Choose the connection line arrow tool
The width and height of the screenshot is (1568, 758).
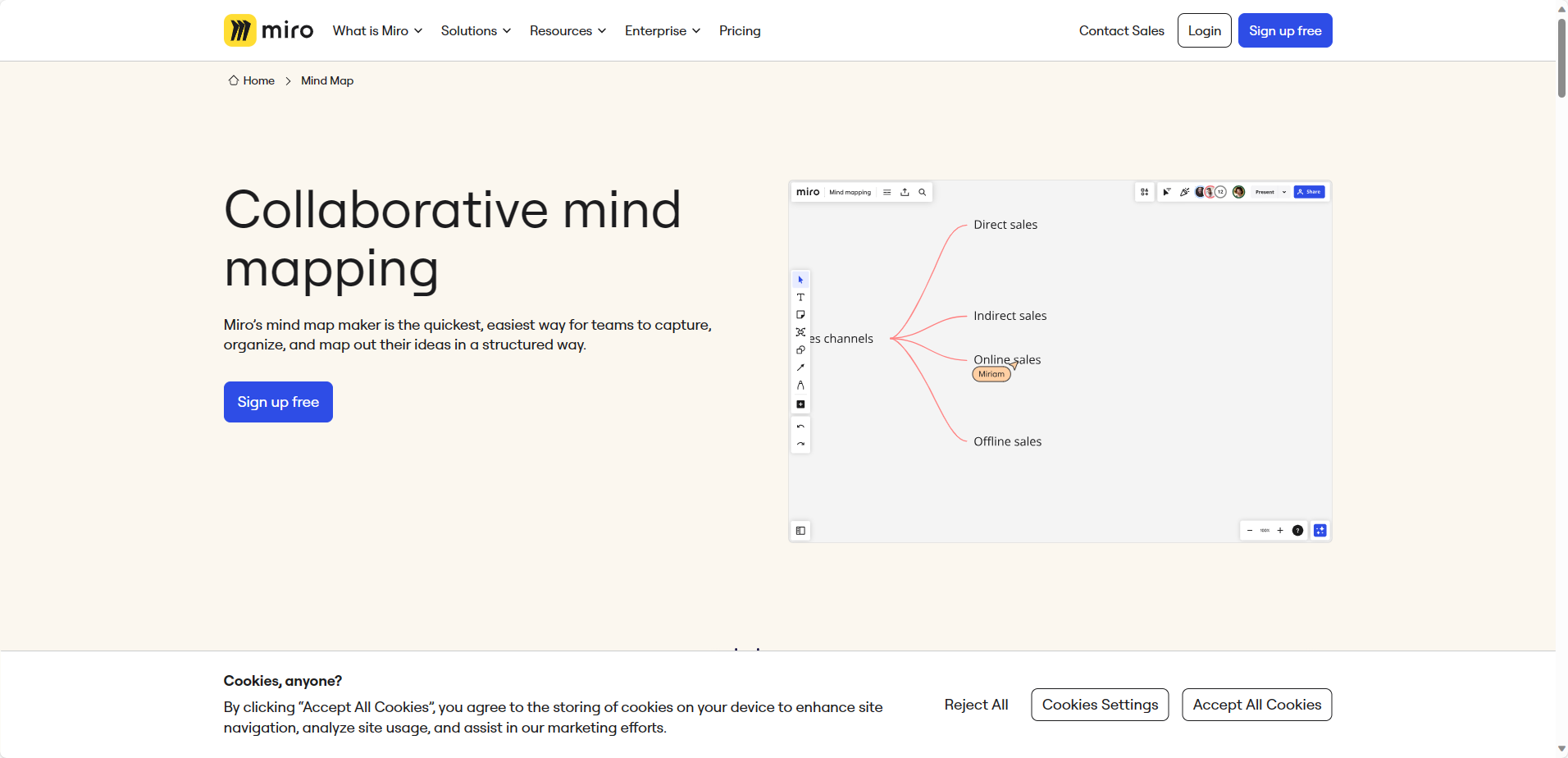pos(800,368)
